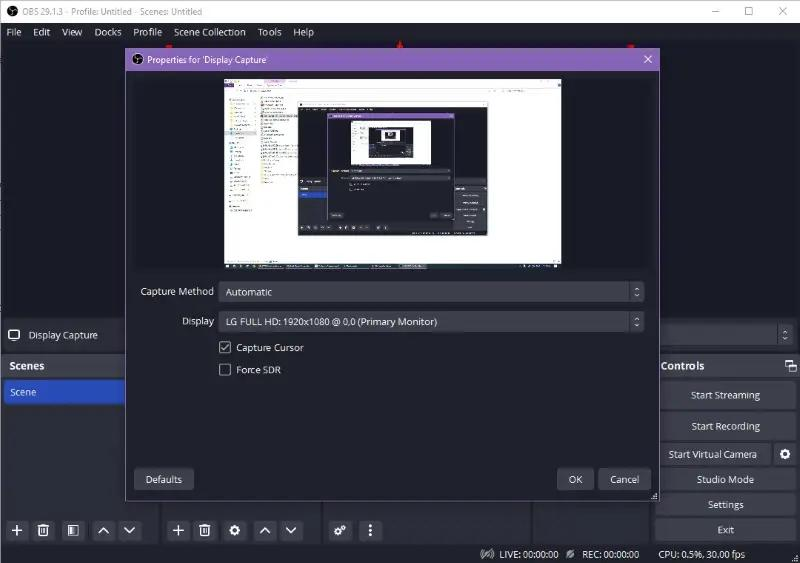Click the dialog resize grip corner

pos(654,496)
